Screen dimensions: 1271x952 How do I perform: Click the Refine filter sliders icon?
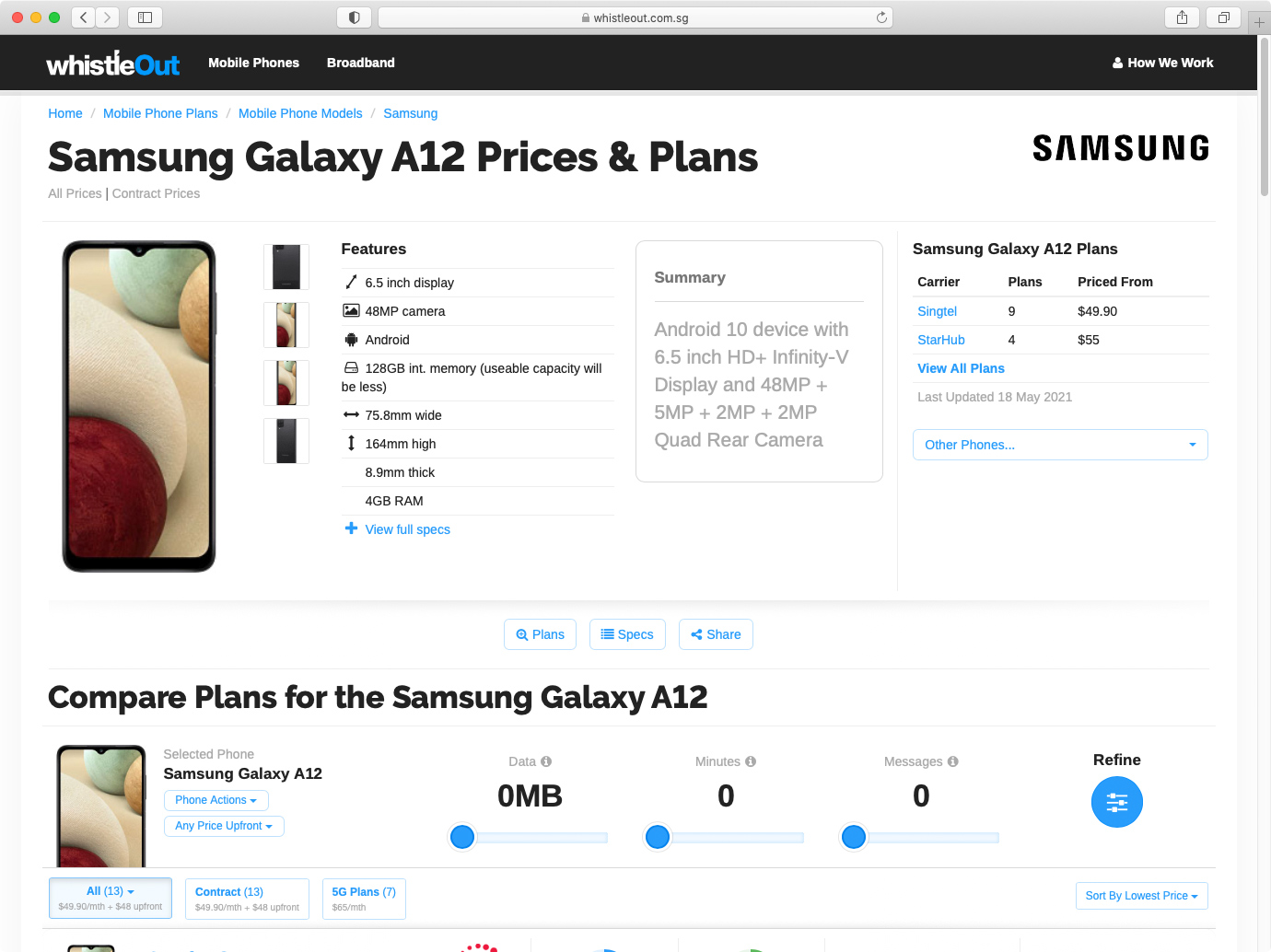pos(1116,803)
